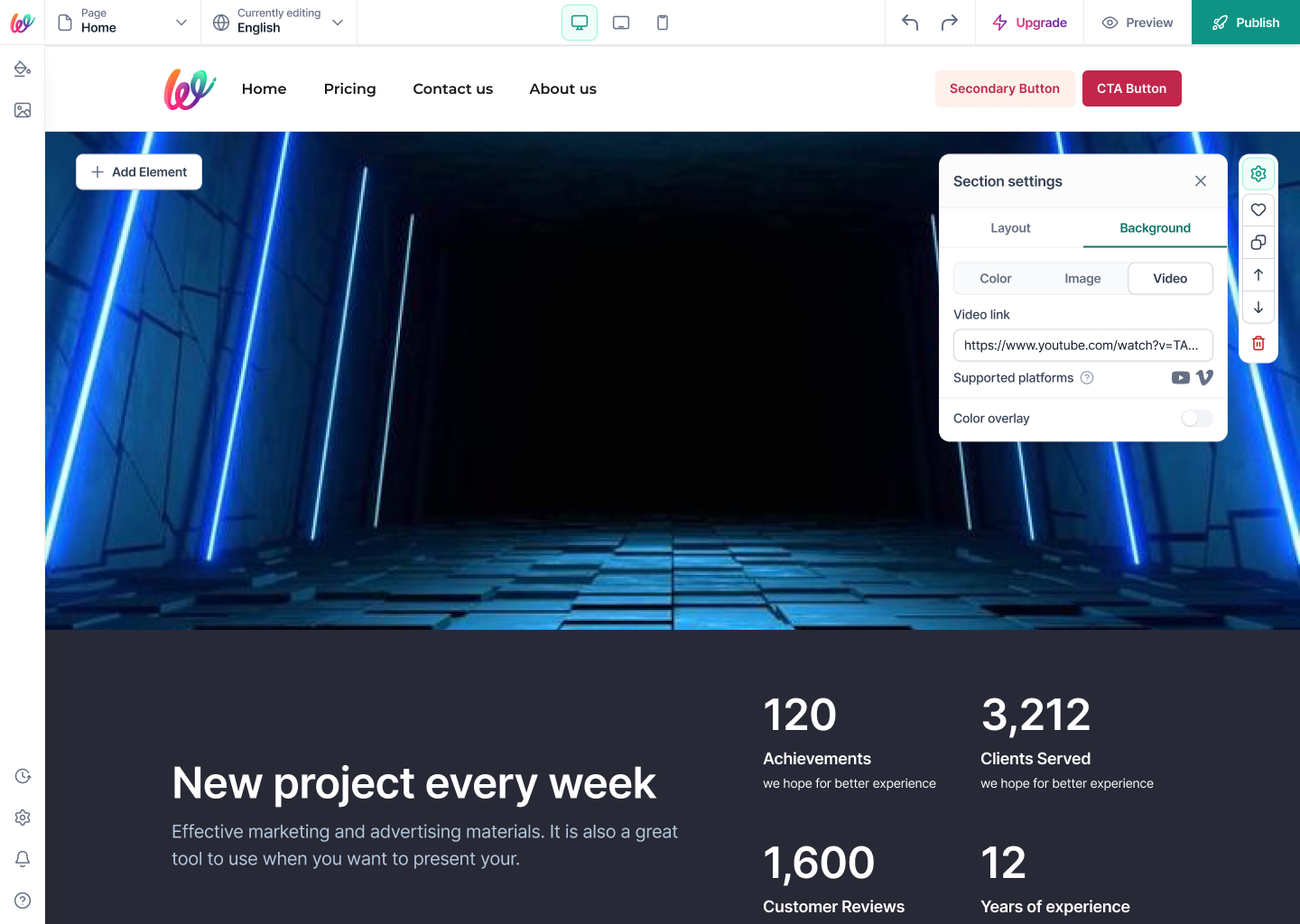Switch to tablet preview icon
1300x924 pixels.
pyautogui.click(x=621, y=23)
